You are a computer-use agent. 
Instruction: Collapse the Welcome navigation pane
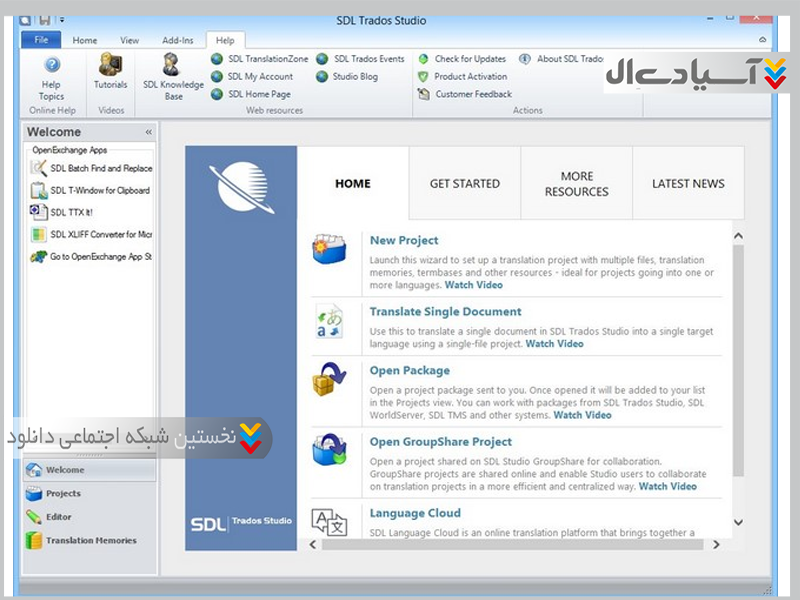tap(149, 132)
